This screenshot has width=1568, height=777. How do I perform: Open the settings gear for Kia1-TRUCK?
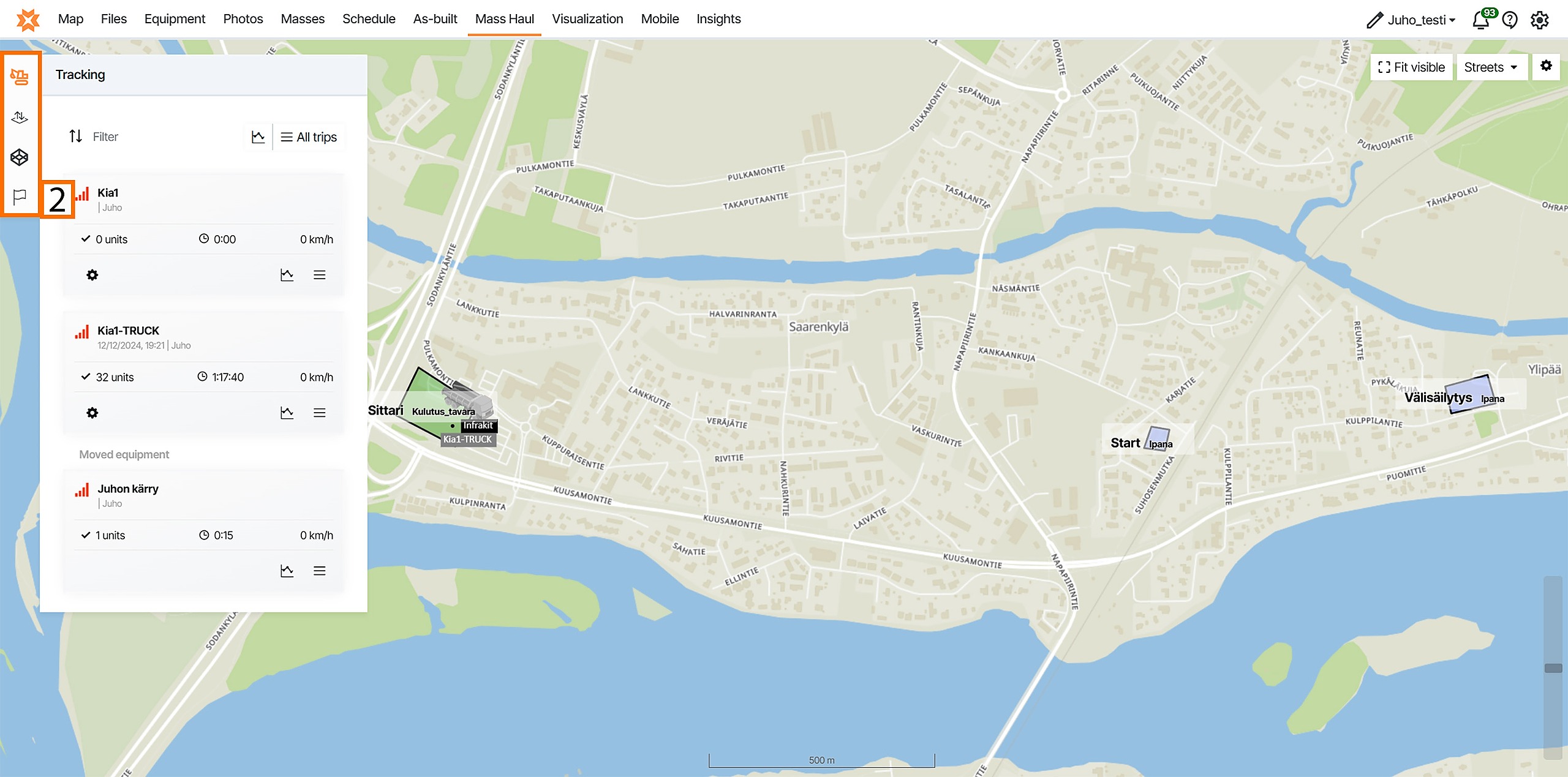click(92, 413)
